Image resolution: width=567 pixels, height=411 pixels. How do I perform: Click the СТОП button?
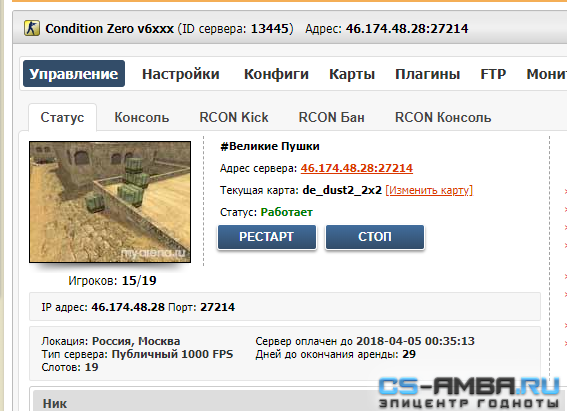375,237
